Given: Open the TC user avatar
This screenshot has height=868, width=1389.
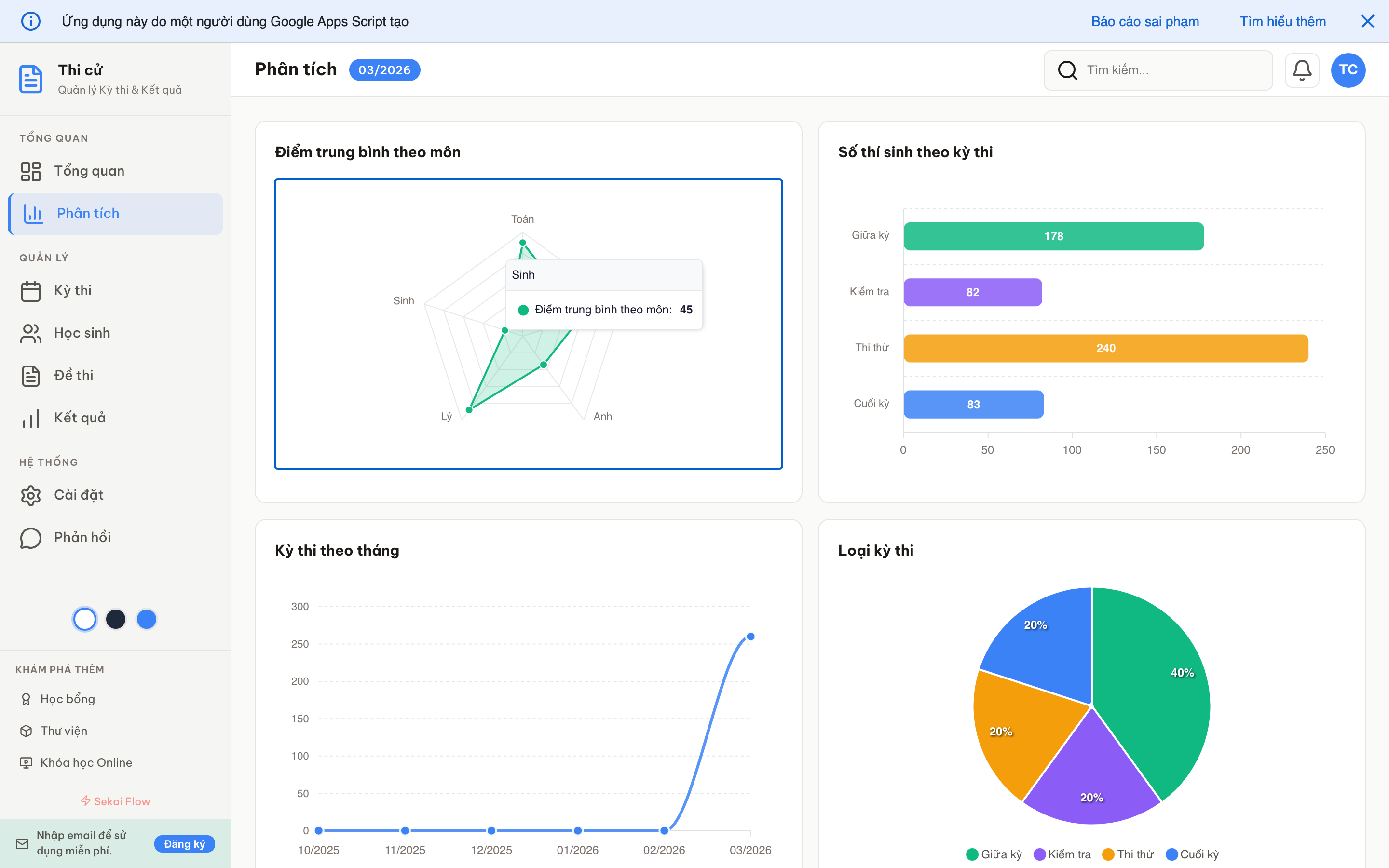Looking at the screenshot, I should (x=1348, y=70).
